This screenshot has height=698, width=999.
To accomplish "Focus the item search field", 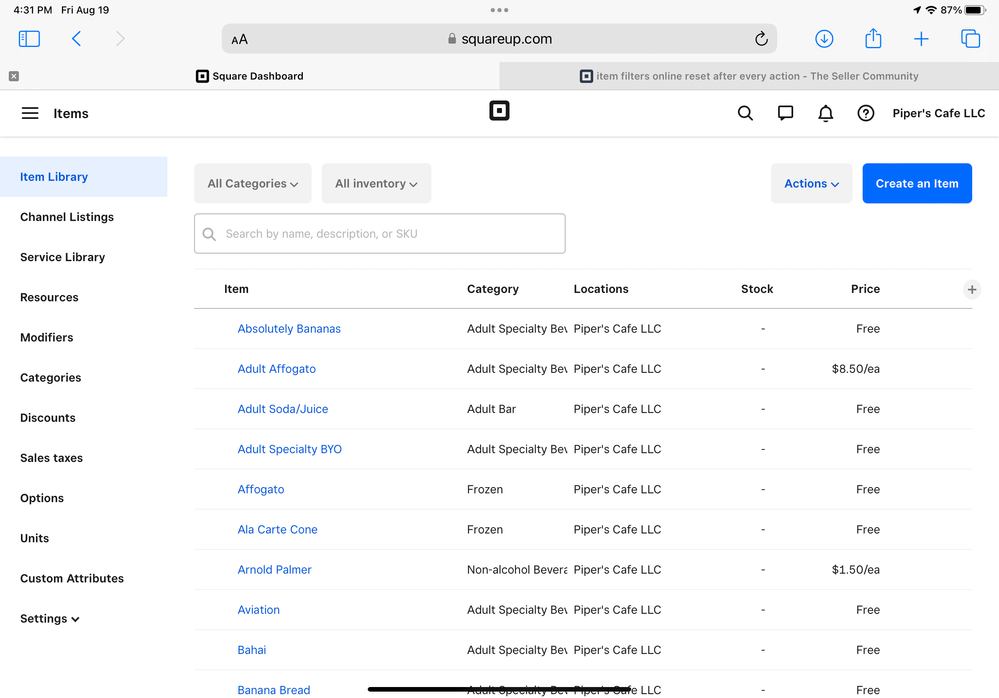I will 380,234.
